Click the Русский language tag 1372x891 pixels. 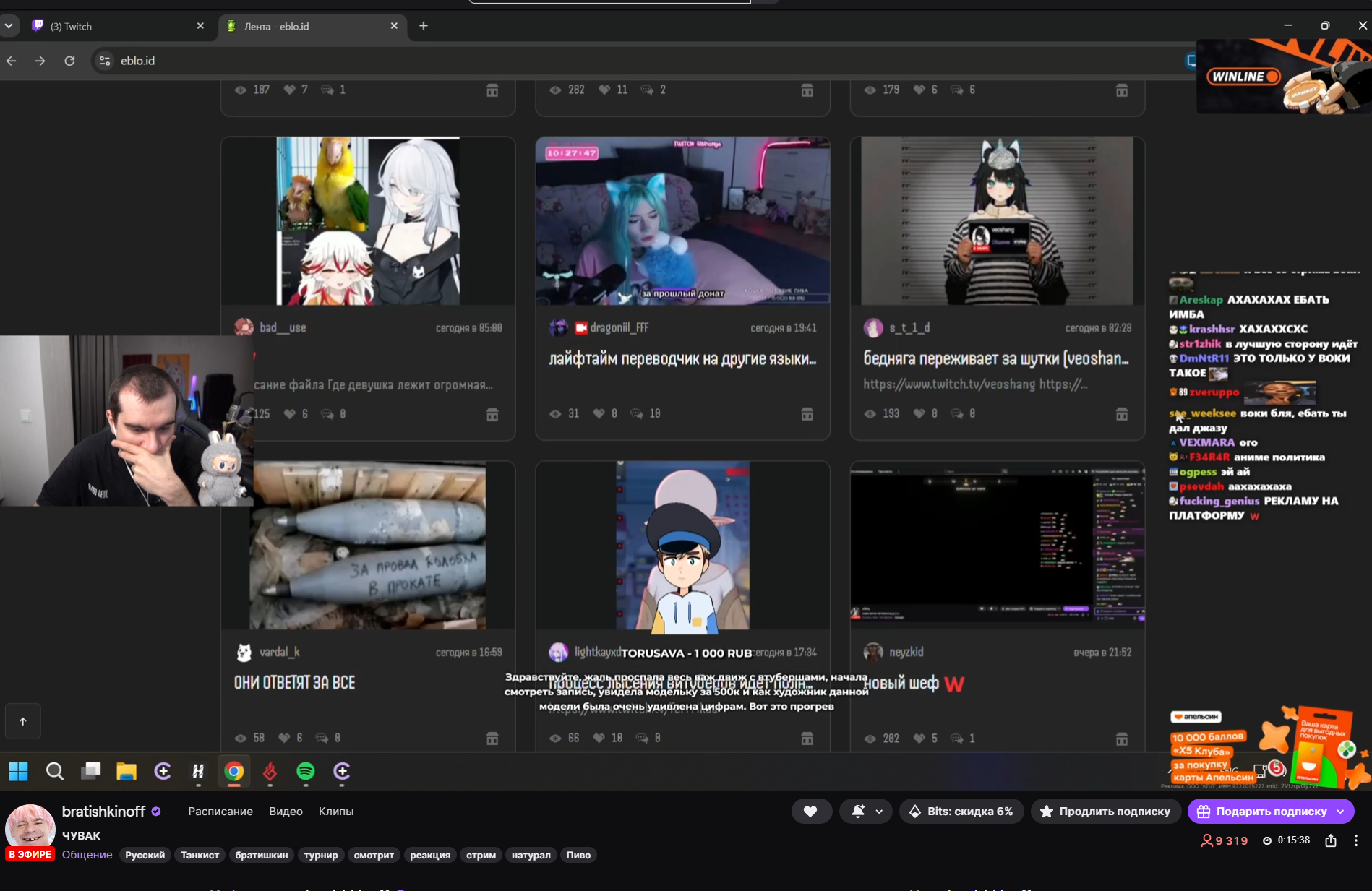pos(145,856)
